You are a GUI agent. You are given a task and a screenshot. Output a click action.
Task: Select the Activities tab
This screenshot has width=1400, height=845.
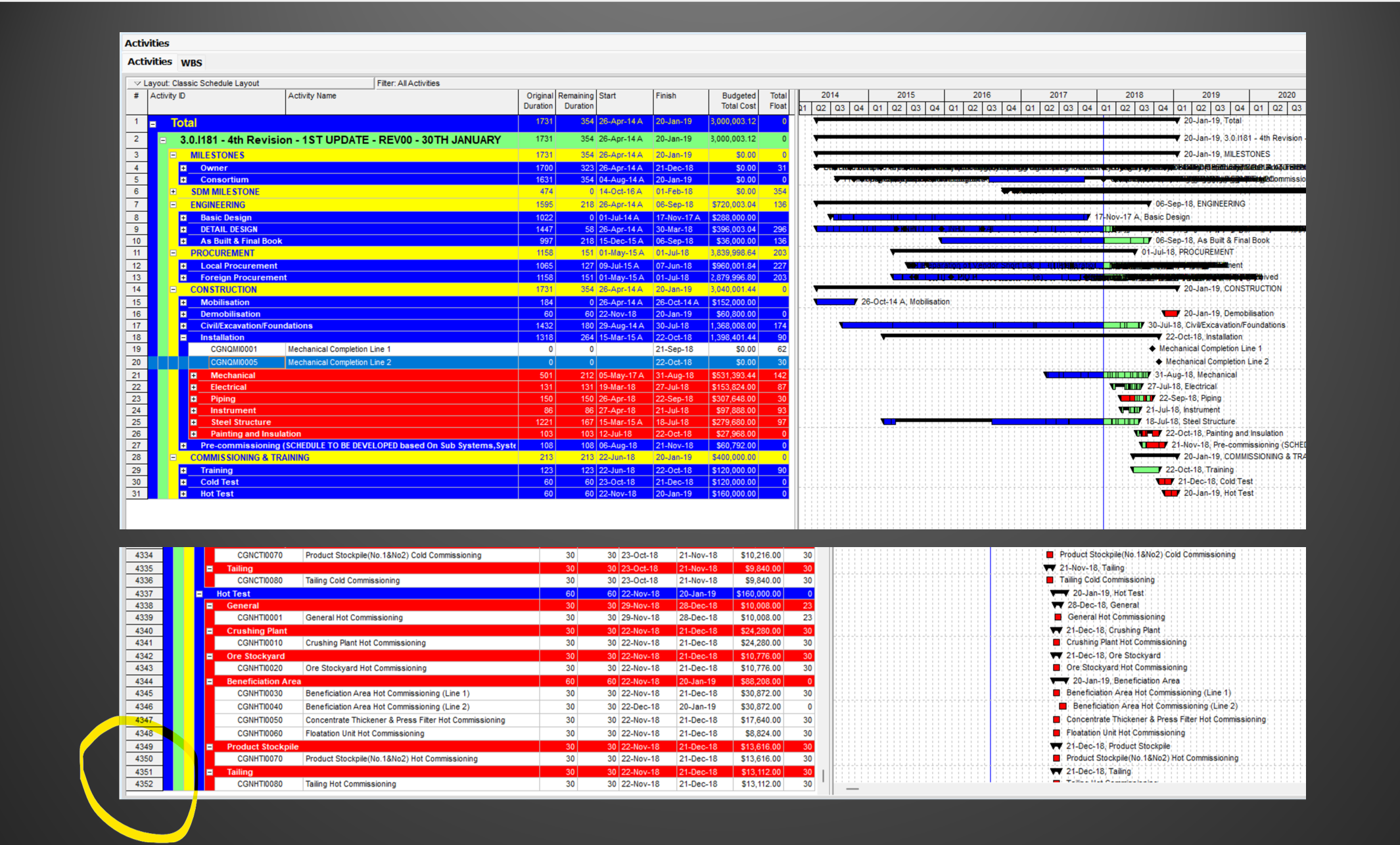pyautogui.click(x=149, y=62)
